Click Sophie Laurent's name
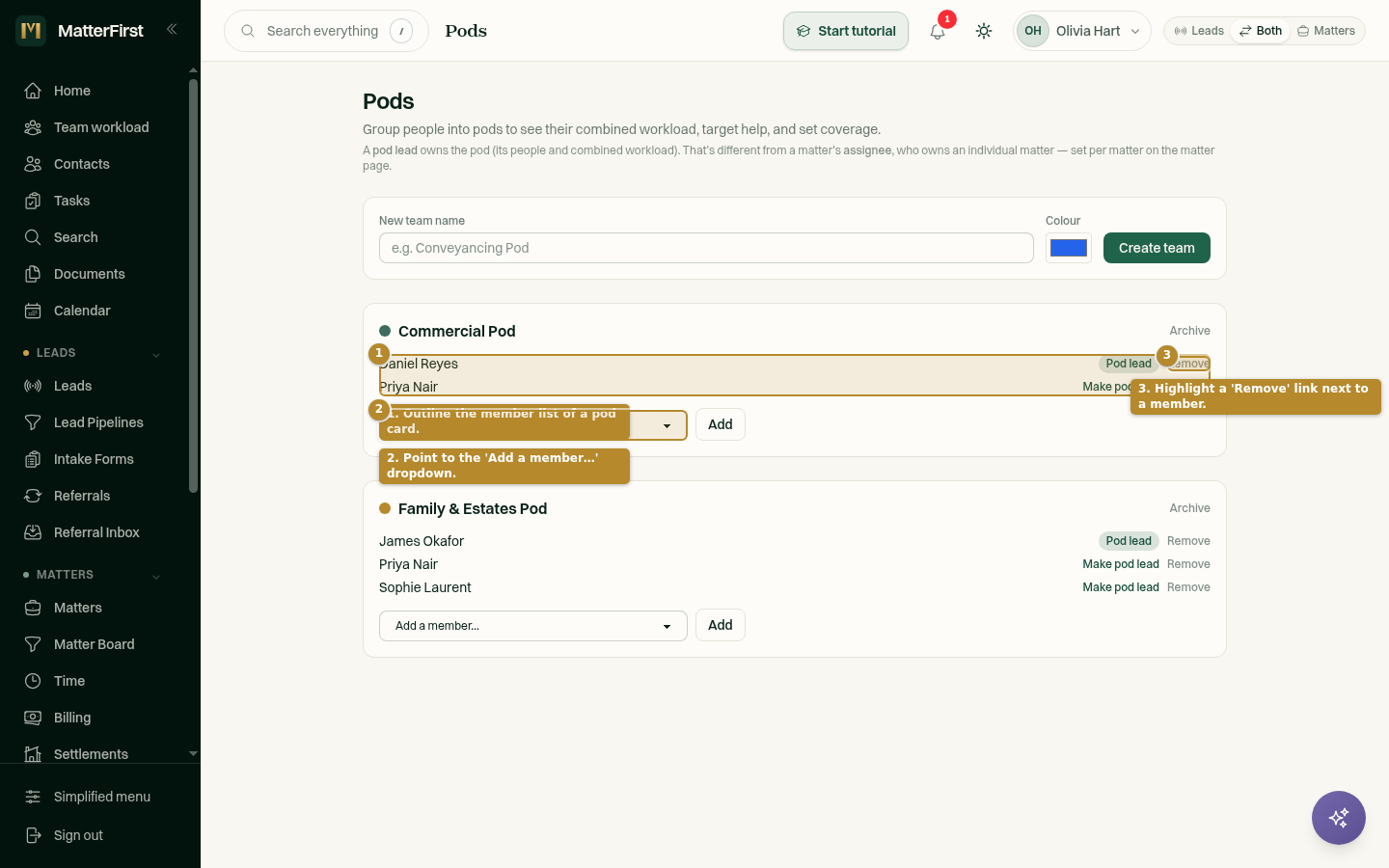 point(425,587)
